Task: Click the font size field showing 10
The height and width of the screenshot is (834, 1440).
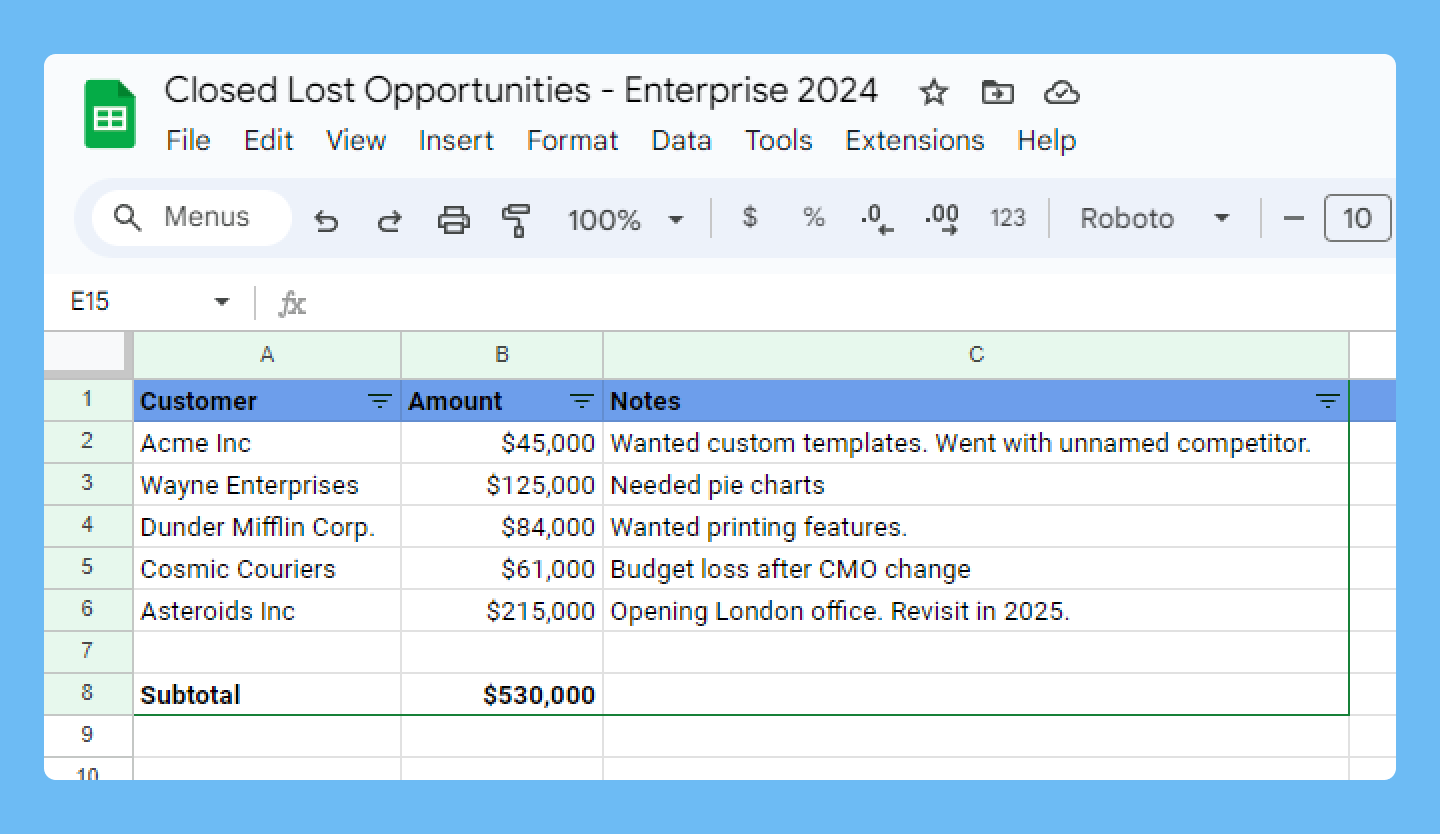Action: [1357, 218]
